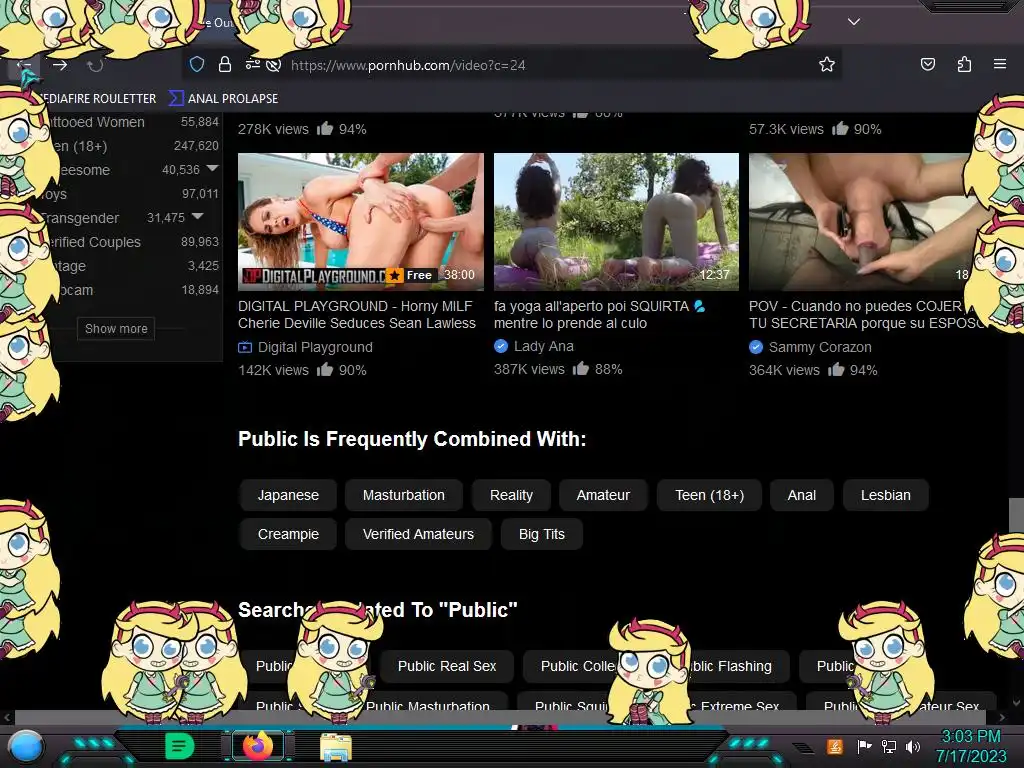Open the volume speaker icon in the tray
The width and height of the screenshot is (1024, 768).
pos(912,746)
